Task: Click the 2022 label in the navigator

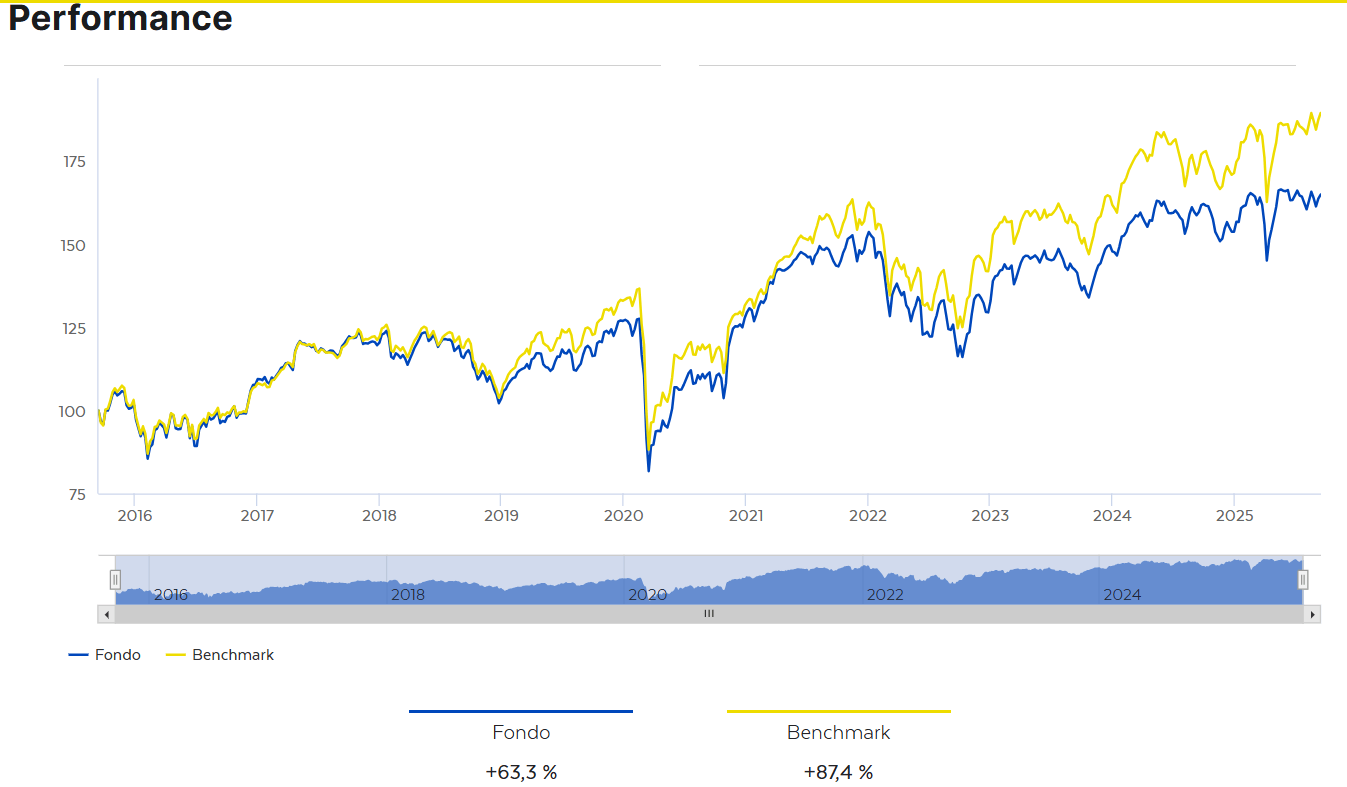Action: pyautogui.click(x=885, y=595)
